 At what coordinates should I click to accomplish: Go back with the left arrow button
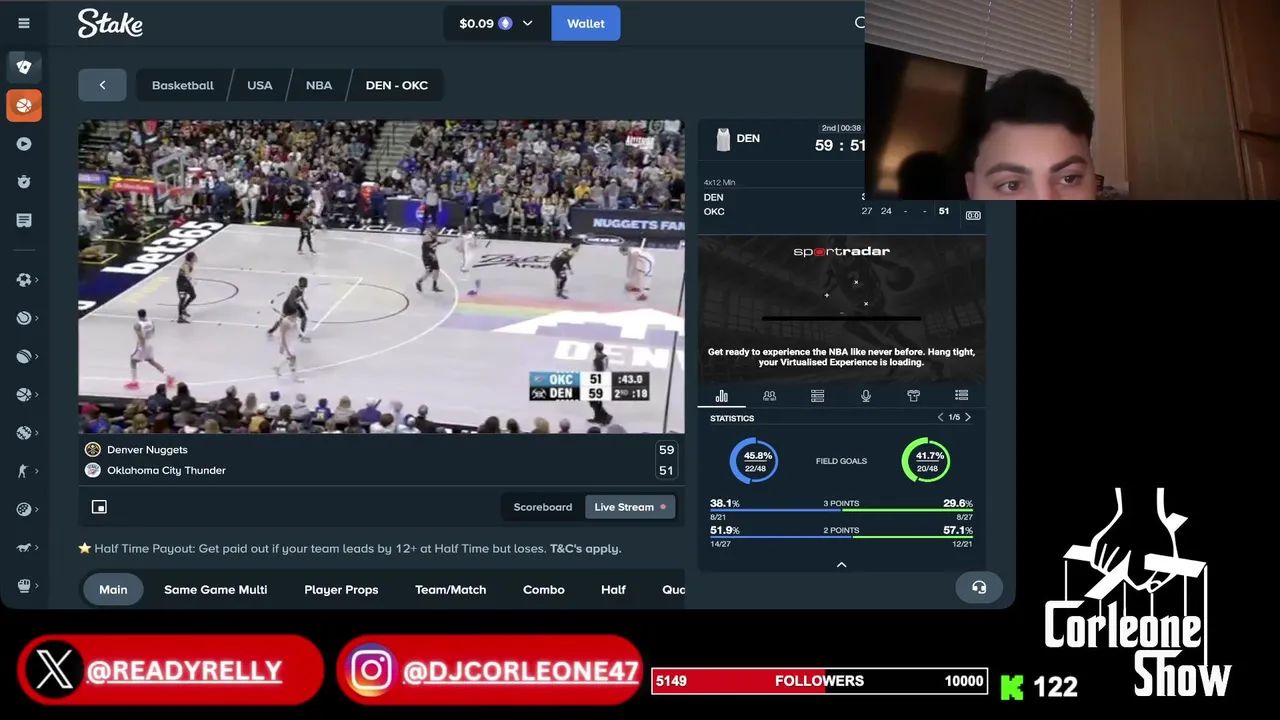click(x=102, y=85)
